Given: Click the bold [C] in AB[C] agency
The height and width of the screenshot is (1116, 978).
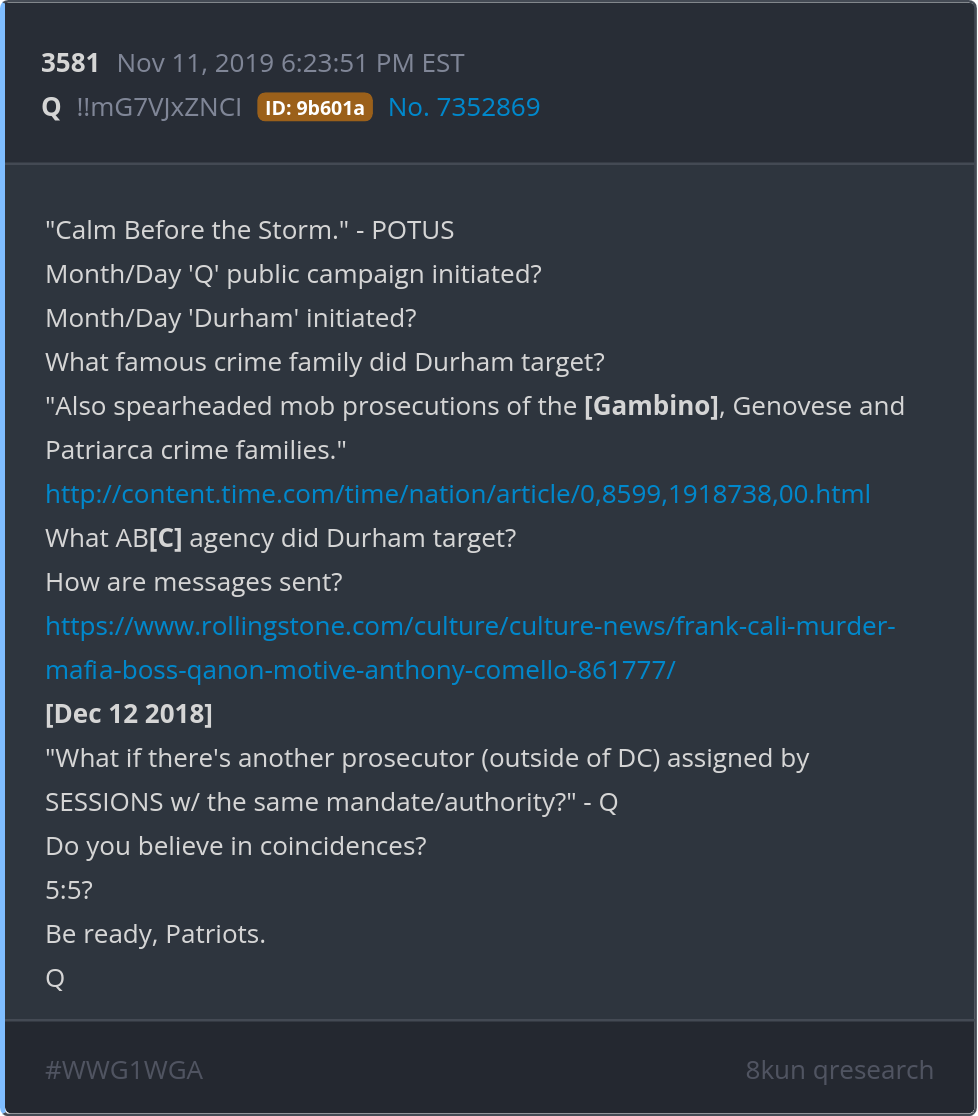Looking at the screenshot, I should tap(166, 538).
